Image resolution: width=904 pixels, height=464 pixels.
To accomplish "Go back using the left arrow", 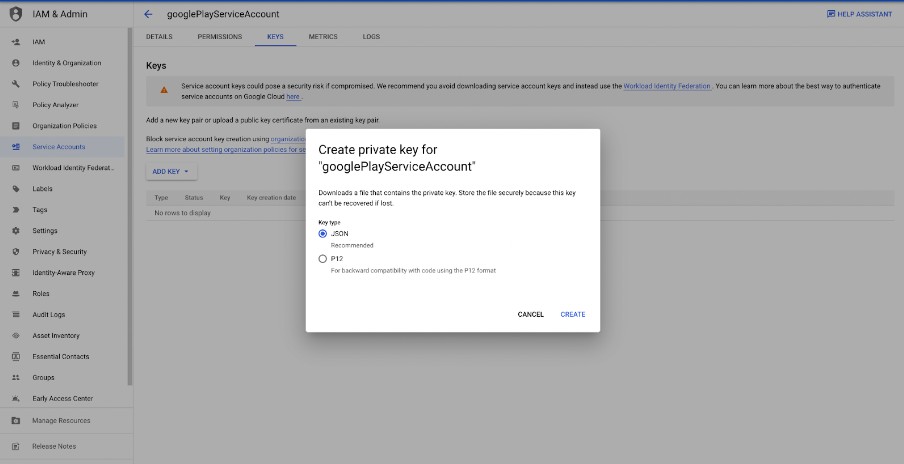I will point(149,14).
